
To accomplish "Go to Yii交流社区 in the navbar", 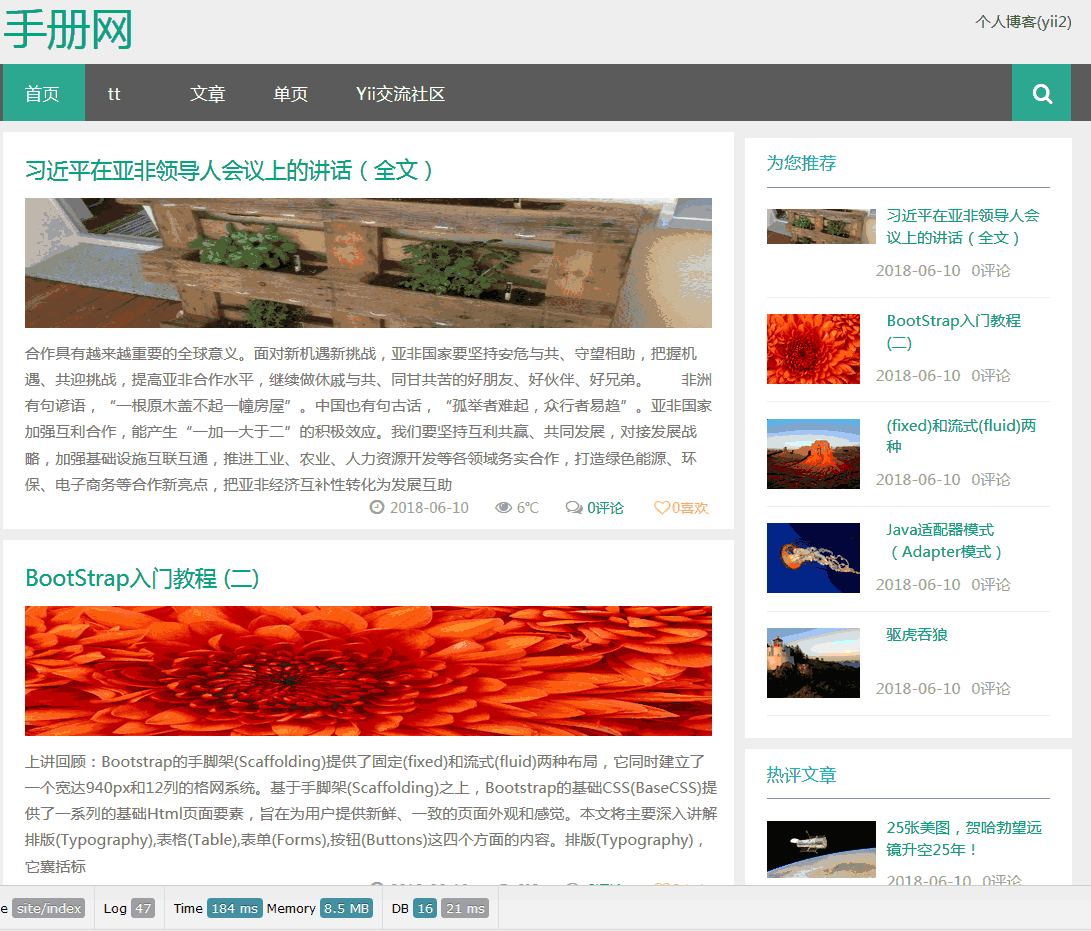I will [400, 94].
